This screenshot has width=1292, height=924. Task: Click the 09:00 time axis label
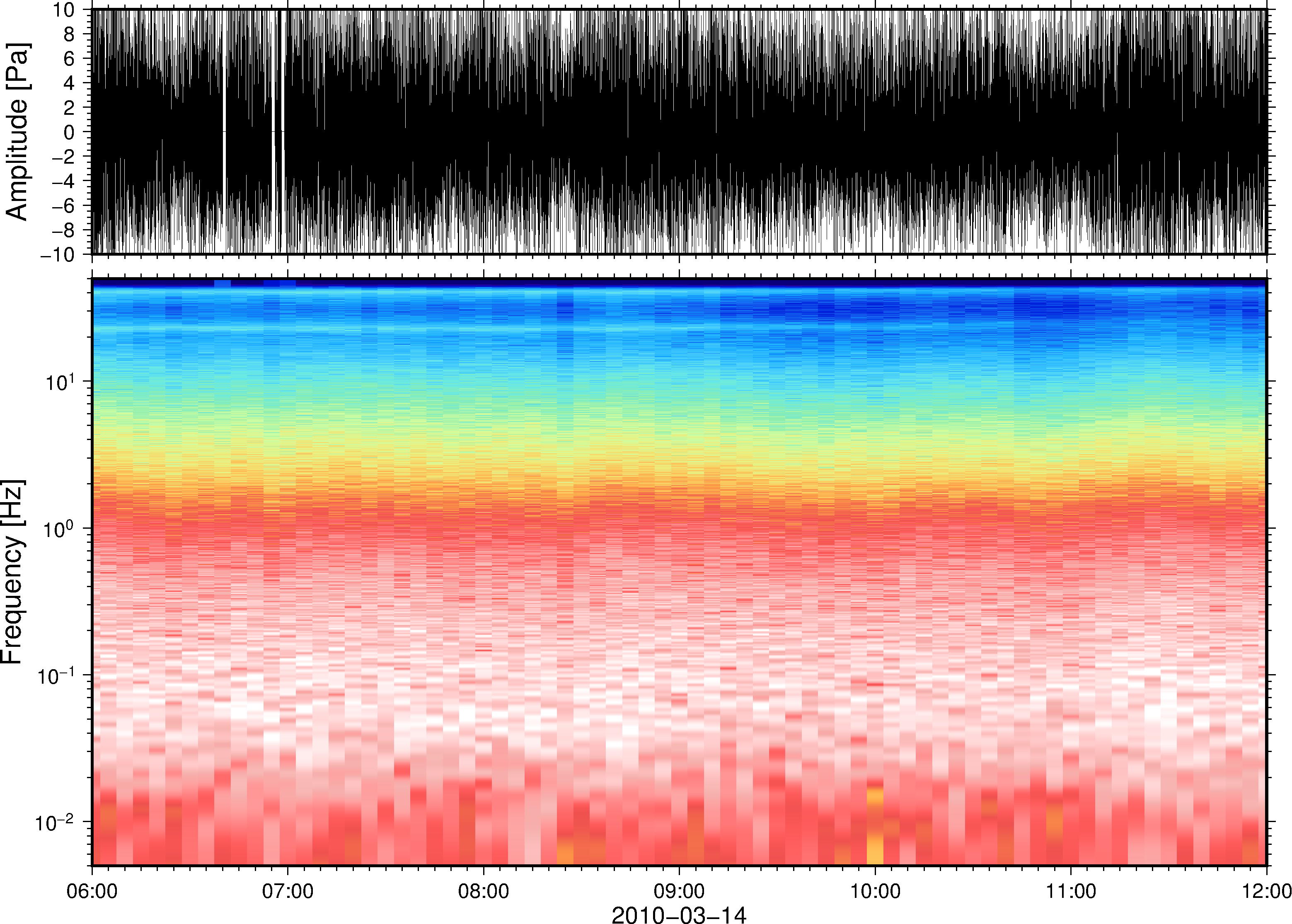tap(679, 892)
